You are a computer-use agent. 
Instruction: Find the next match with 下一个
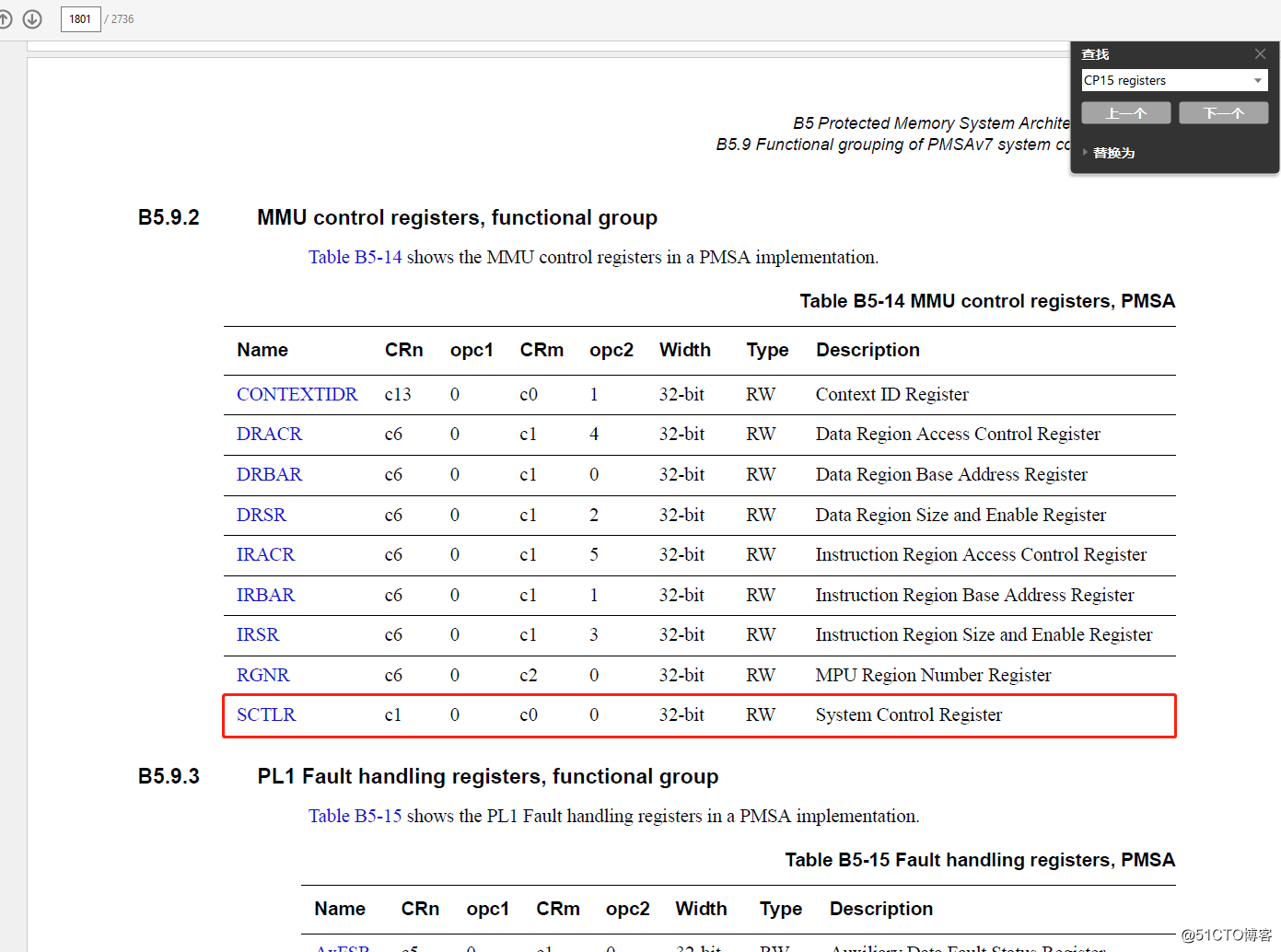[x=1224, y=113]
